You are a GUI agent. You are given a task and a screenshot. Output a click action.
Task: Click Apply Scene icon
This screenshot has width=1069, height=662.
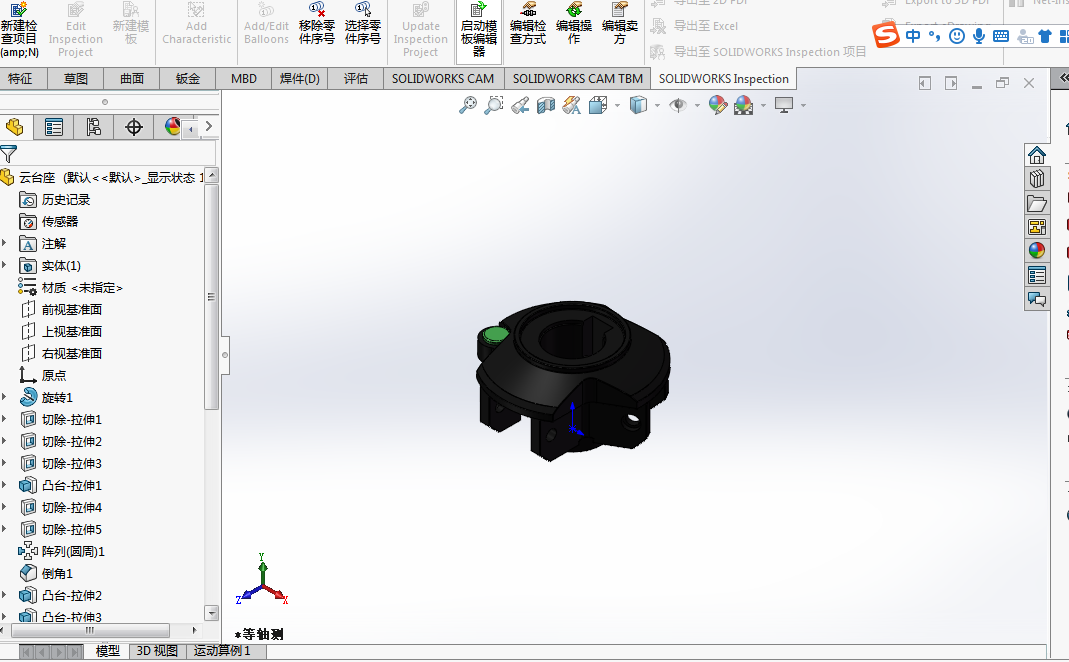click(744, 105)
